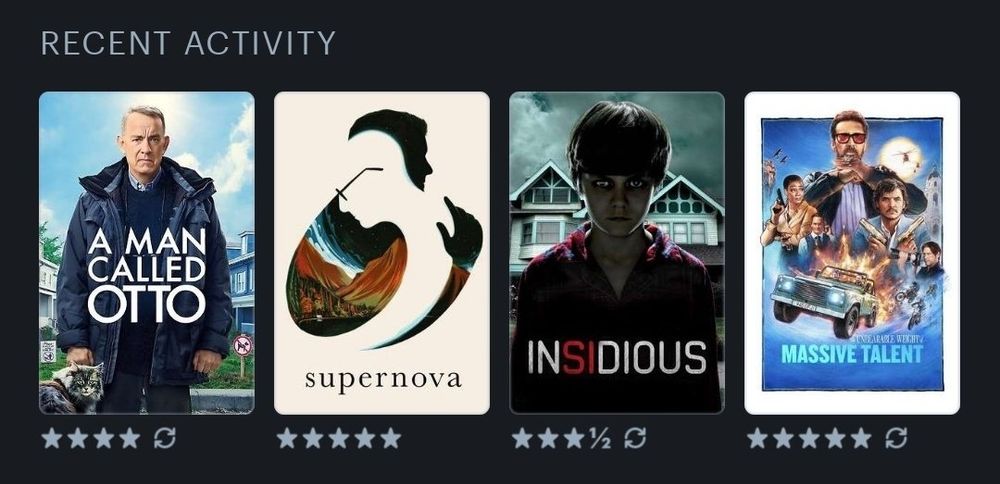
Task: Click the first star under A Man Called Otto
Action: pos(52,438)
